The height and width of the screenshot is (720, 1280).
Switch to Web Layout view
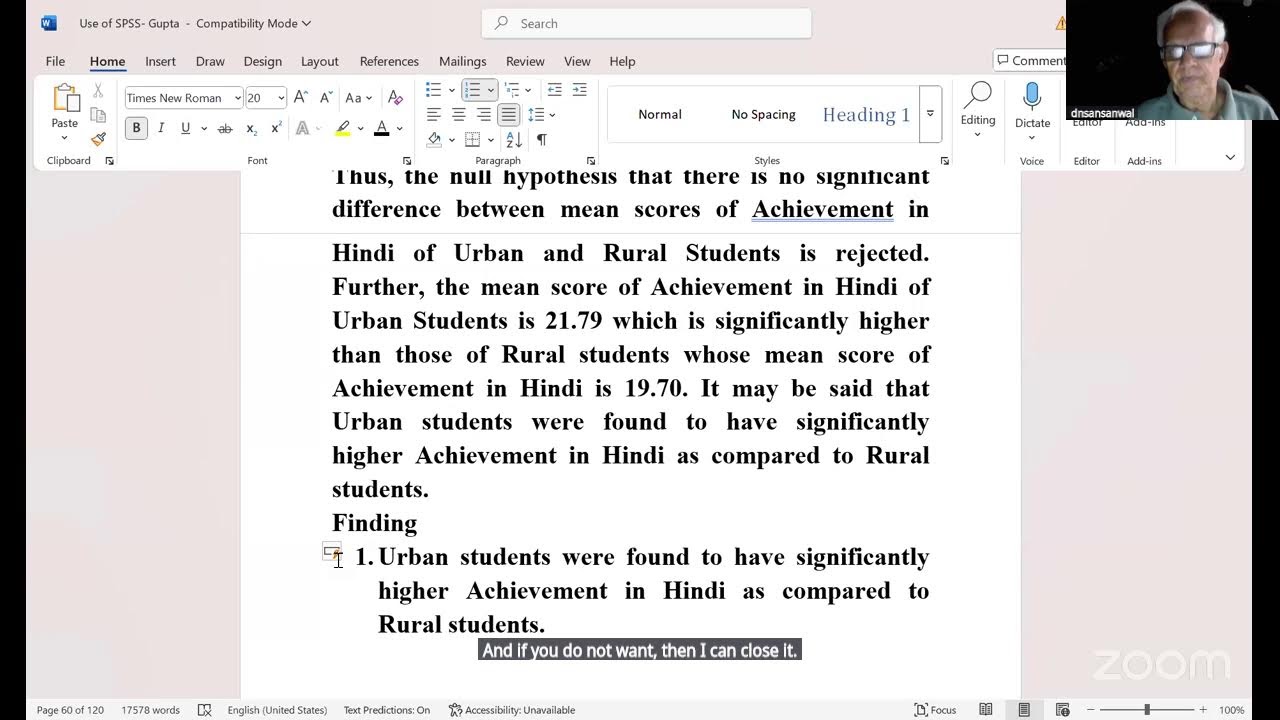click(1062, 710)
